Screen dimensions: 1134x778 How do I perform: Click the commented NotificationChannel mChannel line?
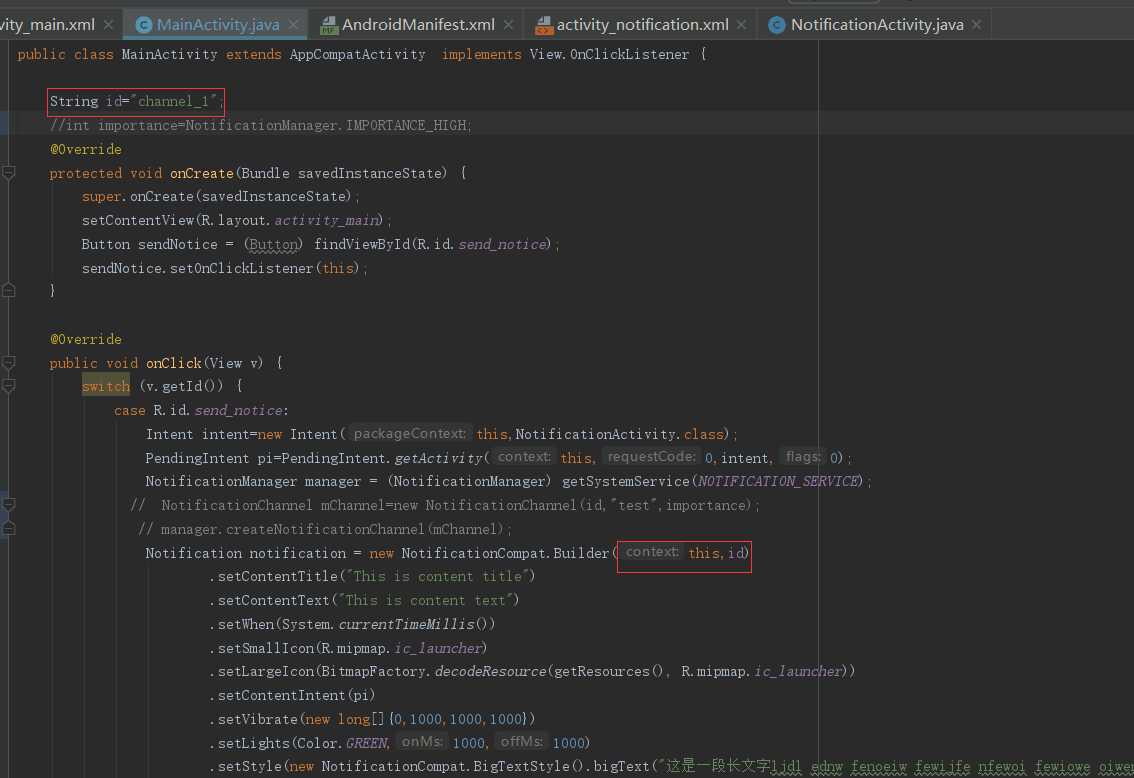point(445,505)
